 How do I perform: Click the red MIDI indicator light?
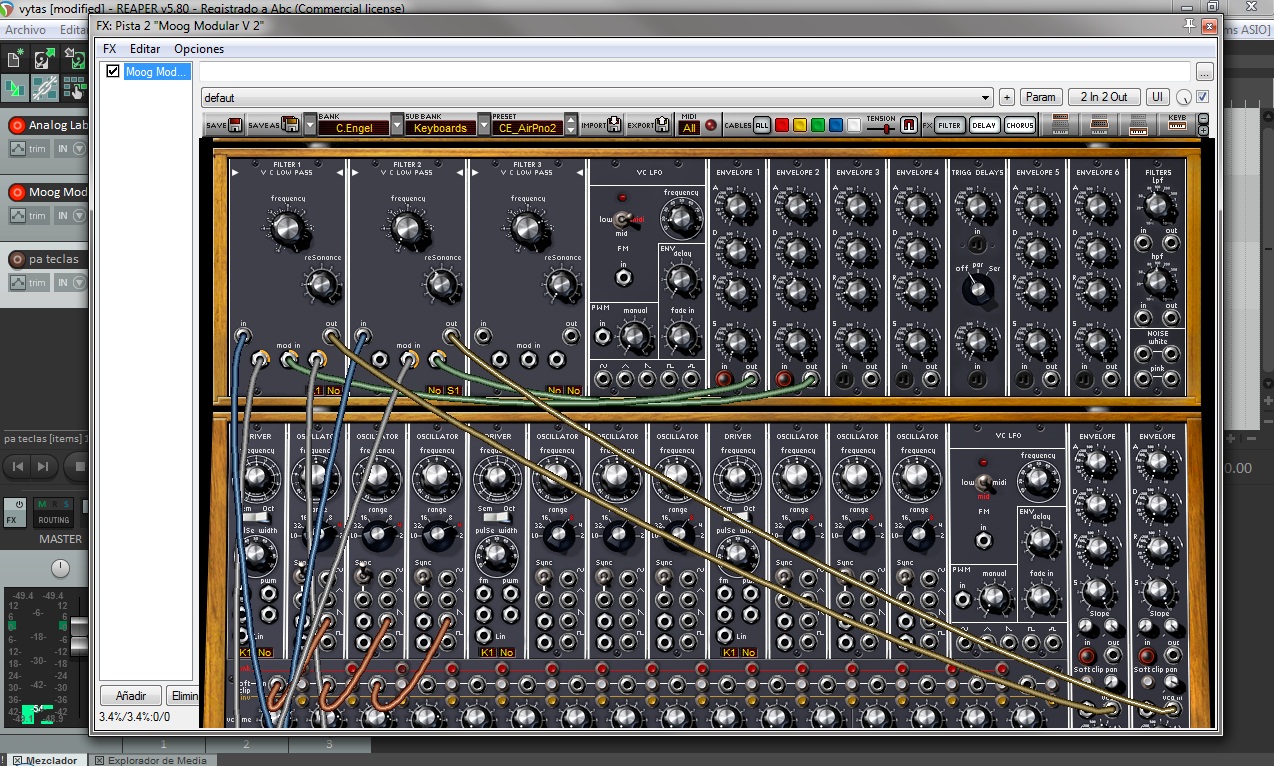pyautogui.click(x=711, y=125)
